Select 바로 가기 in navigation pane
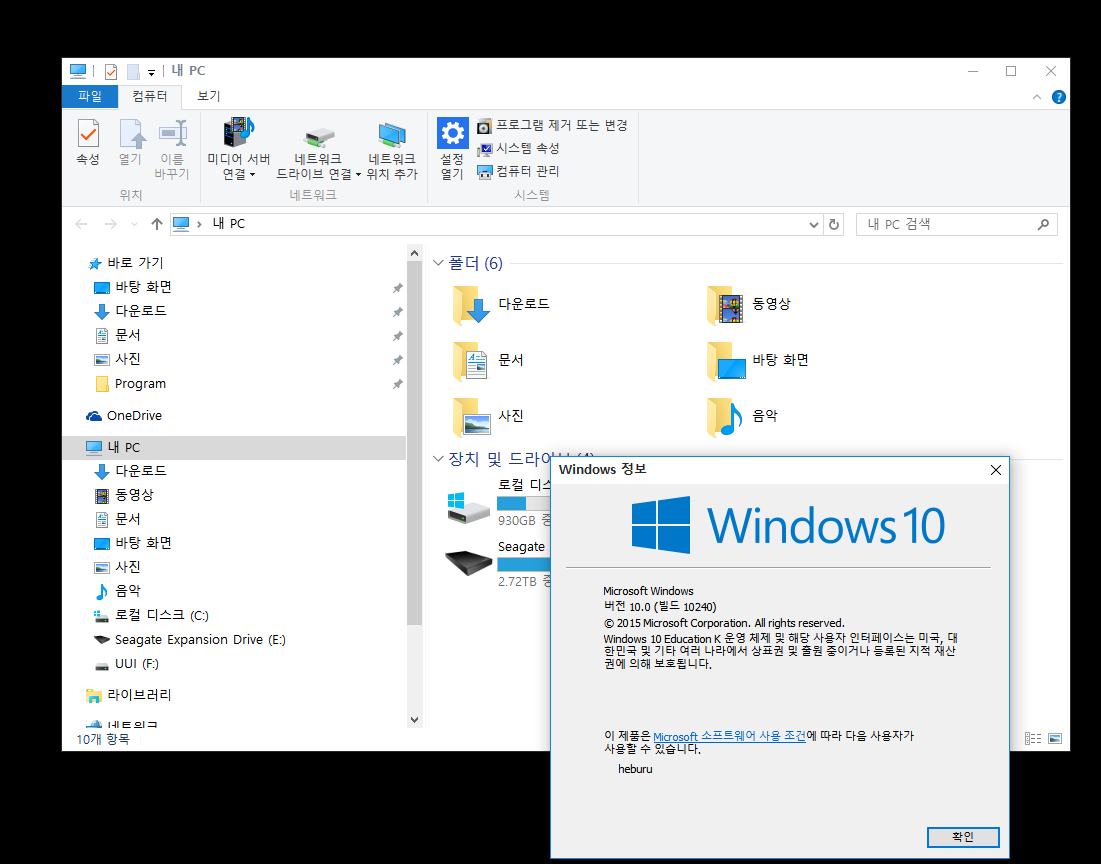This screenshot has height=864, width=1101. [x=126, y=263]
